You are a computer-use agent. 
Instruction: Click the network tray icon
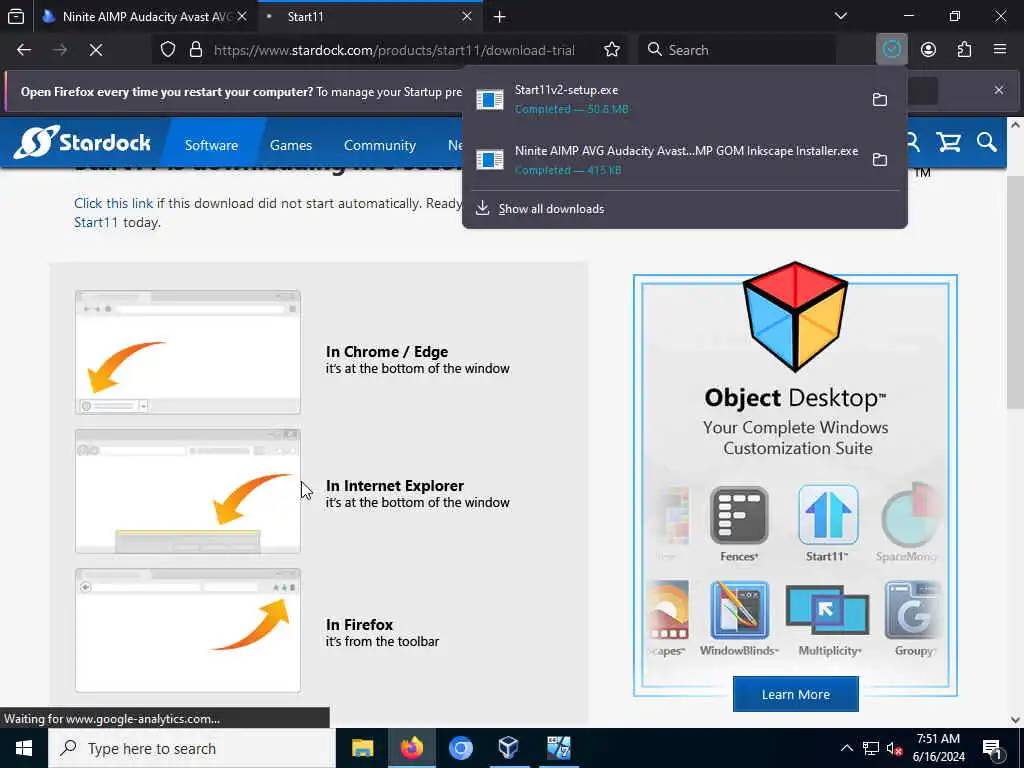(x=871, y=748)
